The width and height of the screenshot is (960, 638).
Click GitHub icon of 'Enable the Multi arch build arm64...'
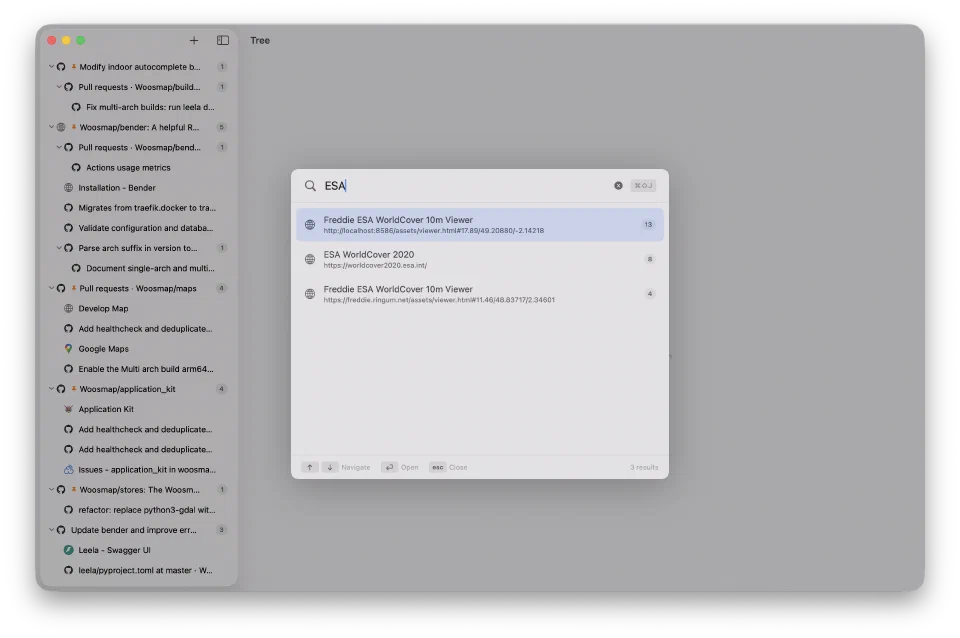(x=69, y=369)
